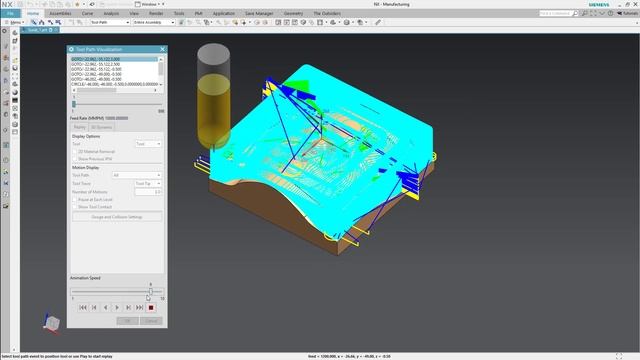Step the tool path forward
The width and height of the screenshot is (640, 360).
click(x=128, y=307)
